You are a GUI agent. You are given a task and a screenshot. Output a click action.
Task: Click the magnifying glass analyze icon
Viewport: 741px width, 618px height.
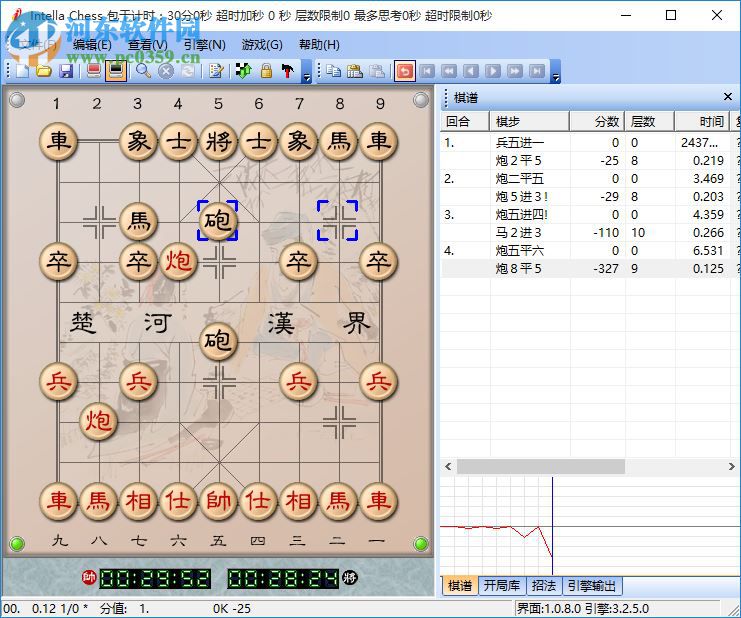(143, 71)
